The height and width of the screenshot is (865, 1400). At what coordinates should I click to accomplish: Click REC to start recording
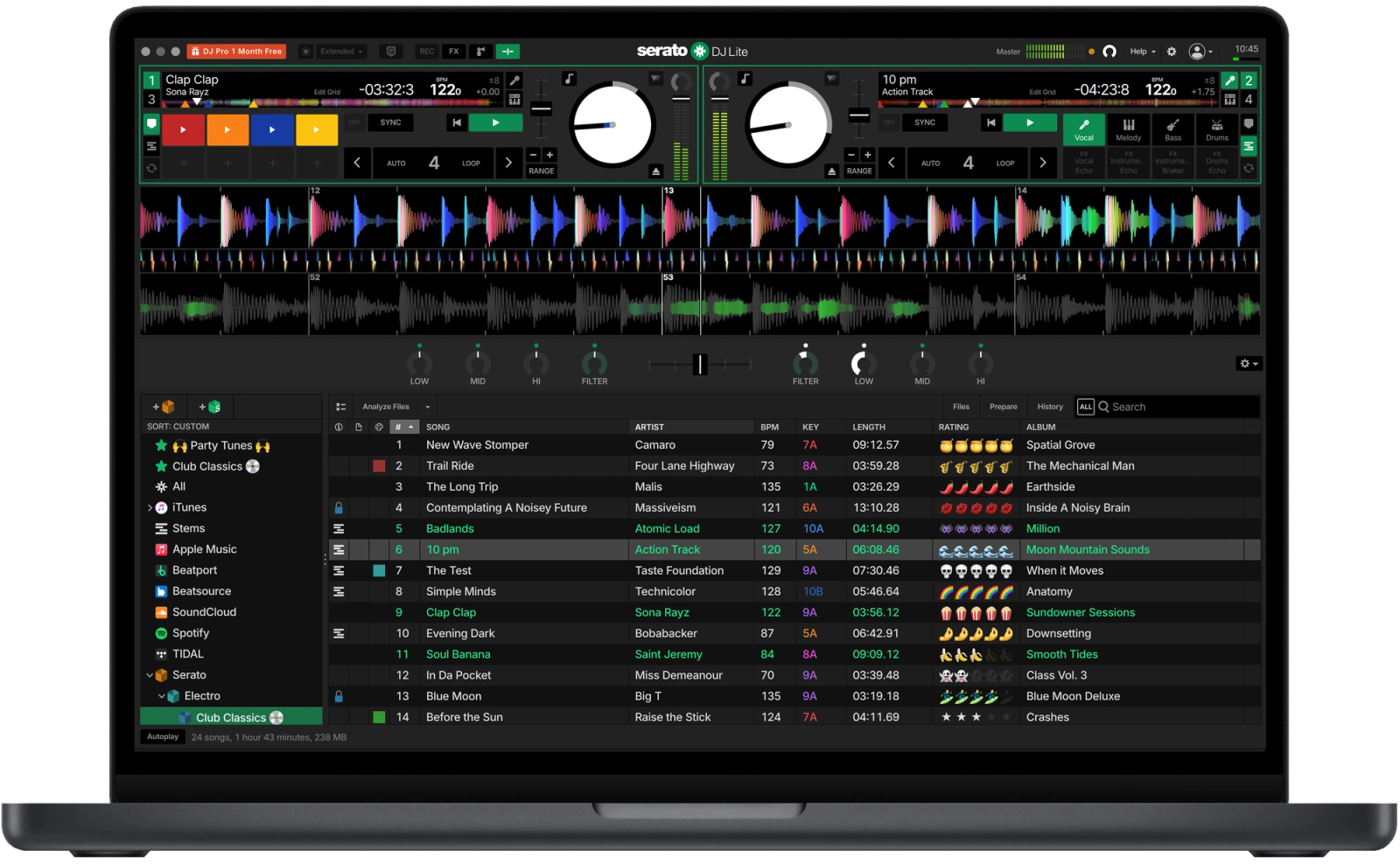426,52
